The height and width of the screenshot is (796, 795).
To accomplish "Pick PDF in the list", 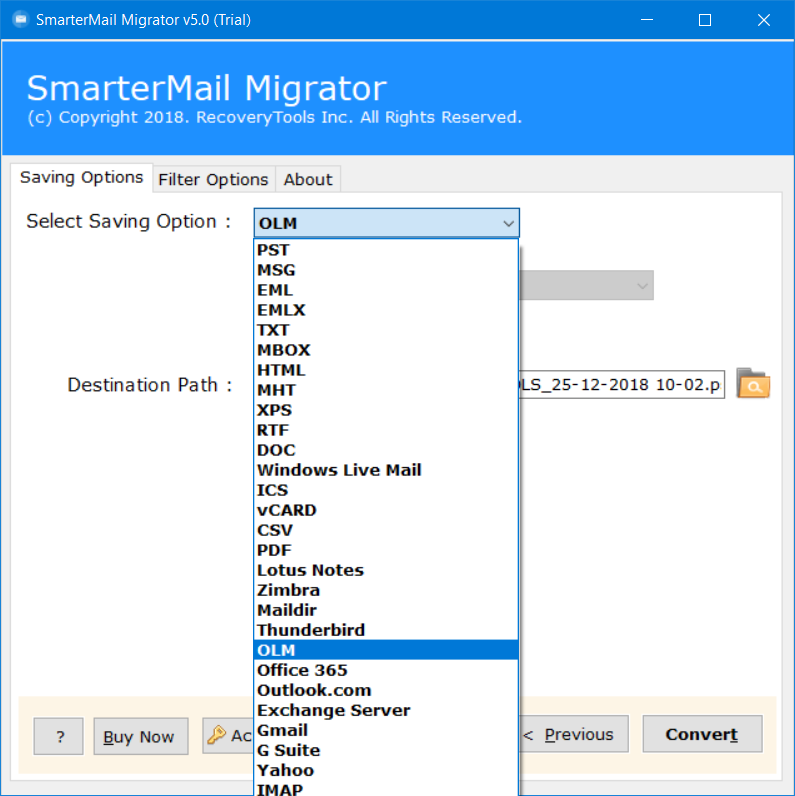I will pyautogui.click(x=386, y=550).
